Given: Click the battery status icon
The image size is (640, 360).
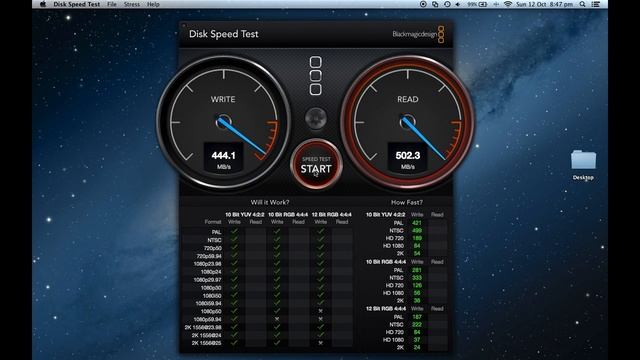Looking at the screenshot, I should (x=478, y=4).
